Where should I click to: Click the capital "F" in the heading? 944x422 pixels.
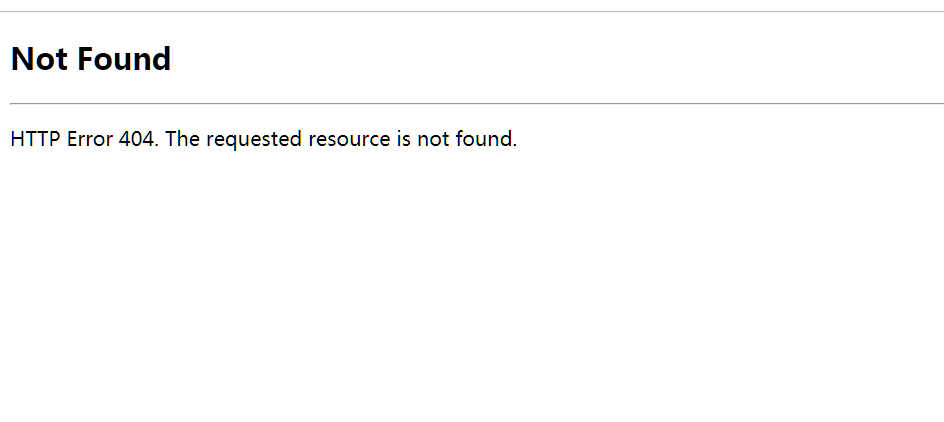(x=85, y=59)
